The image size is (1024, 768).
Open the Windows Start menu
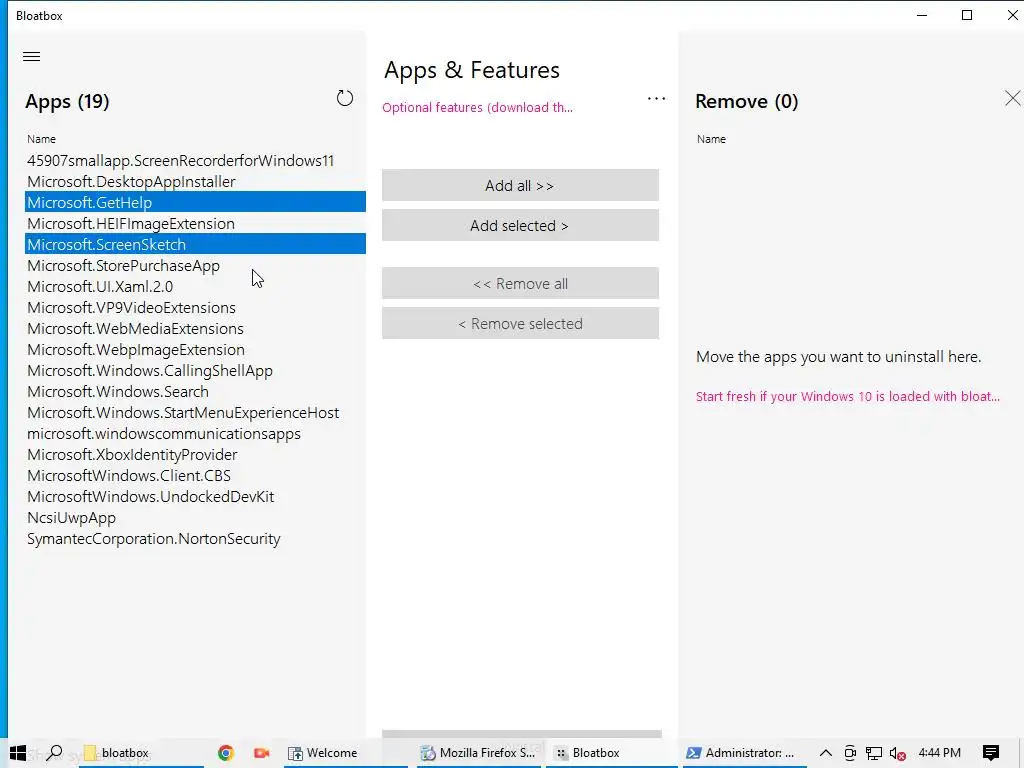point(18,753)
